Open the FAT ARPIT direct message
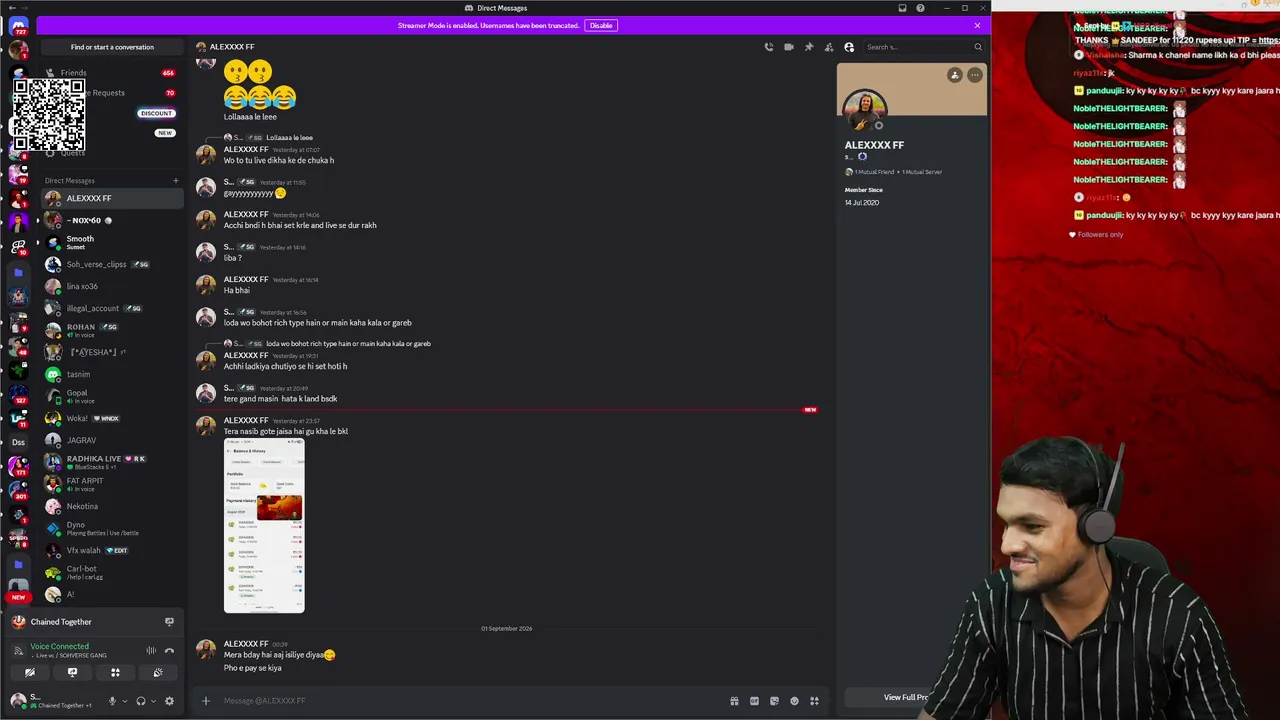 point(112,484)
